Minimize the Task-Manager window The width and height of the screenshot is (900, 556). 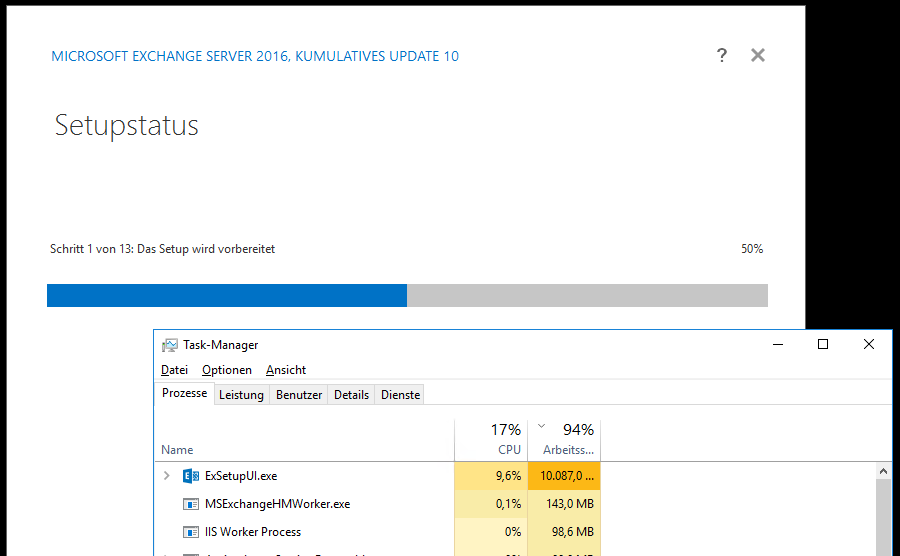click(x=778, y=344)
